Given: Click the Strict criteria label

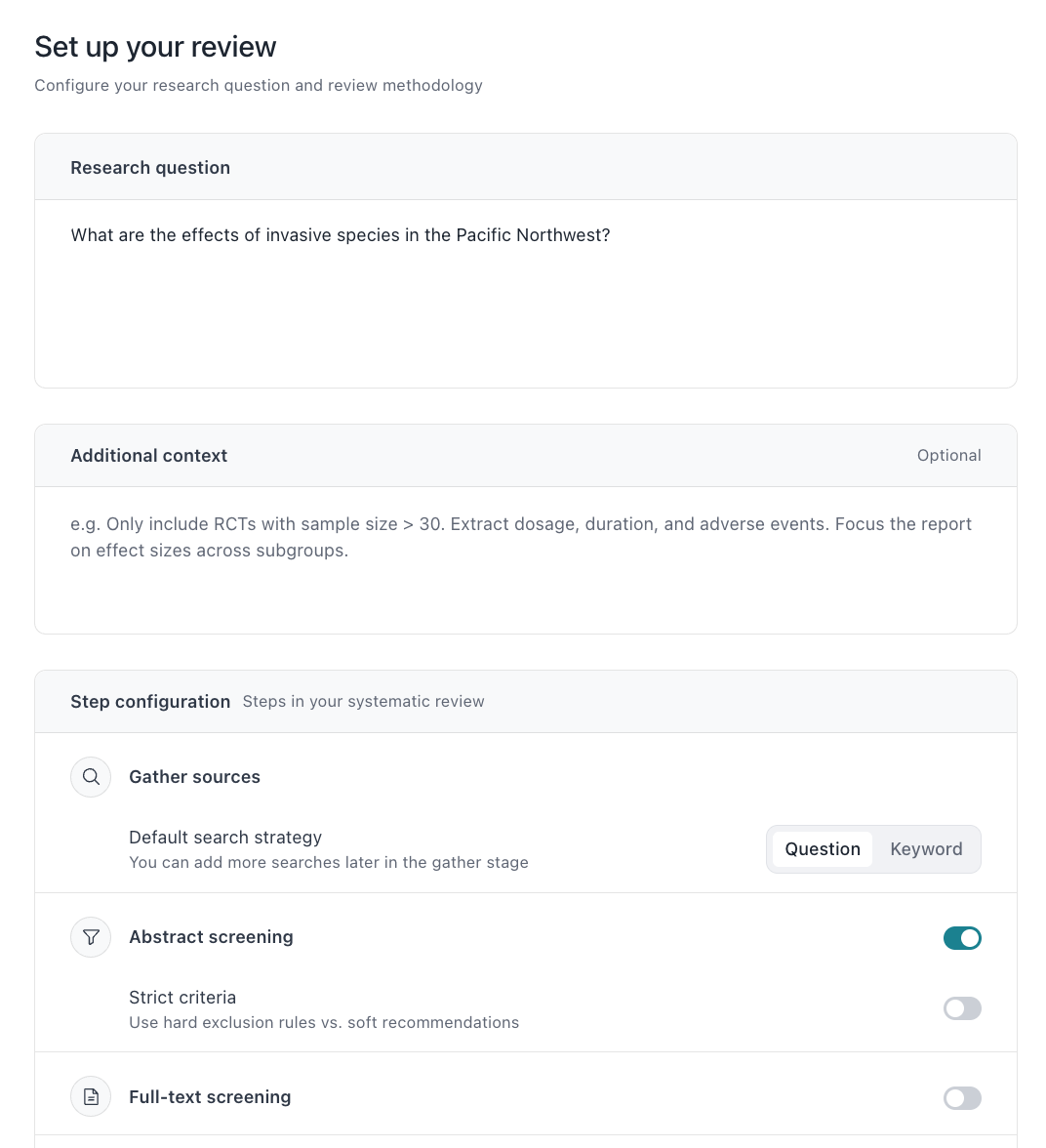Looking at the screenshot, I should click(182, 998).
